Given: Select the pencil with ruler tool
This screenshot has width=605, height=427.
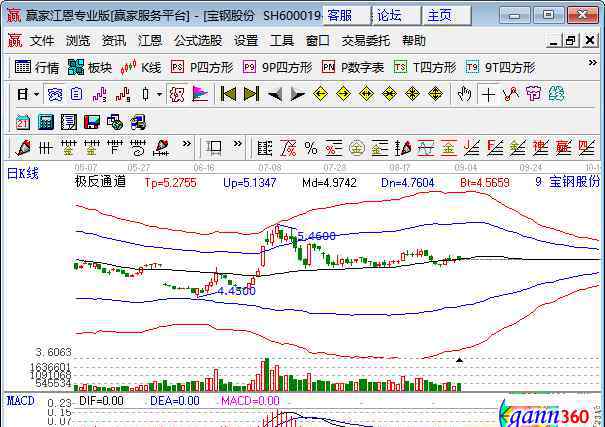Looking at the screenshot, I should [161, 148].
